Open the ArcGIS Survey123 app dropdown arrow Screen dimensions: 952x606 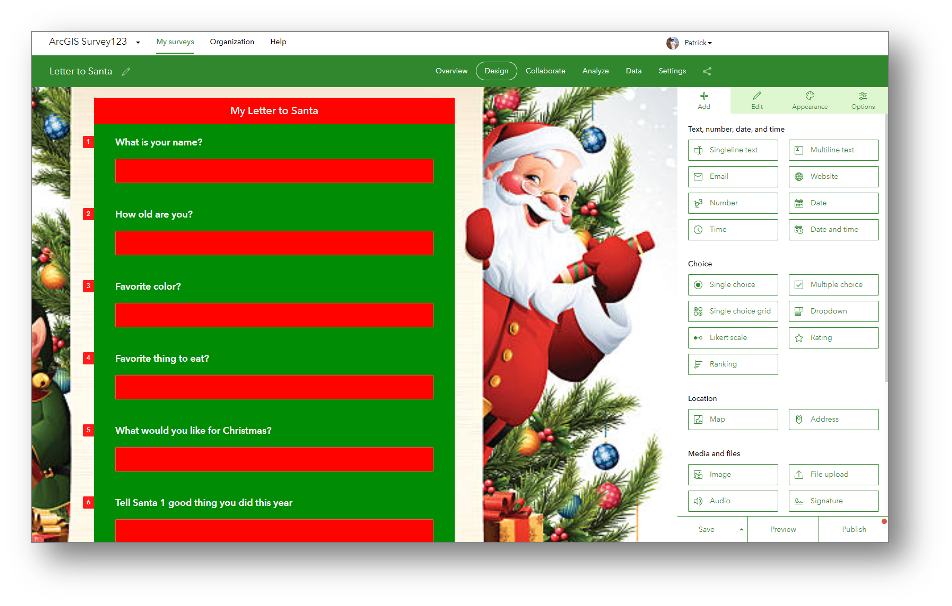point(138,43)
